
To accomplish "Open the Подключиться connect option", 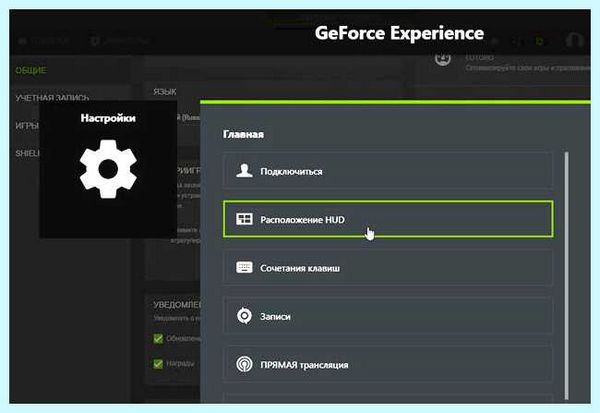I will 388,171.
